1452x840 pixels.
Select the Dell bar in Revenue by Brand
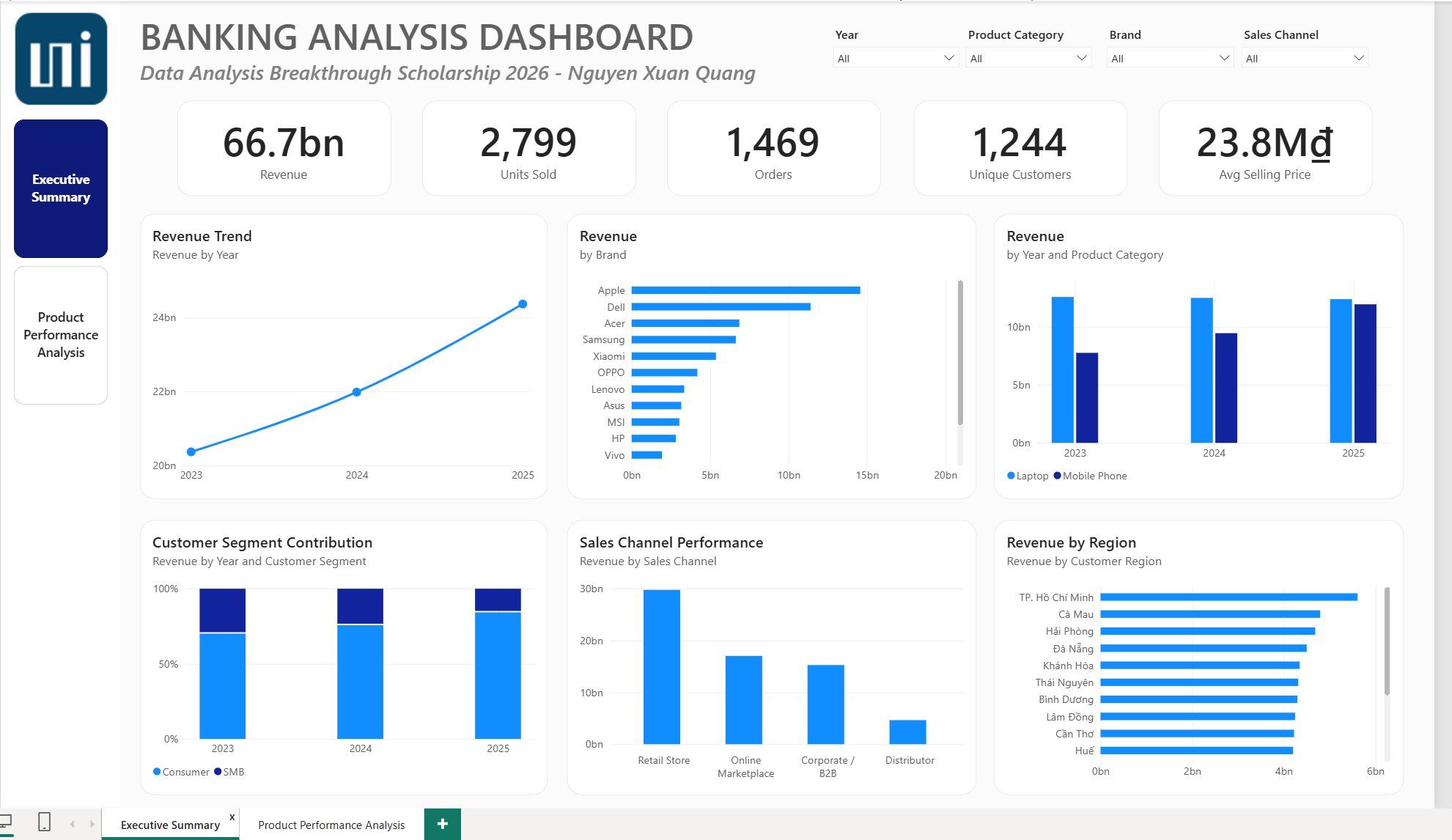[721, 307]
